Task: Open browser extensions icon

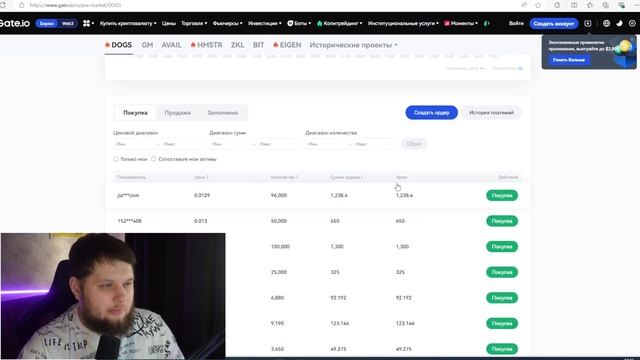Action: [557, 5]
